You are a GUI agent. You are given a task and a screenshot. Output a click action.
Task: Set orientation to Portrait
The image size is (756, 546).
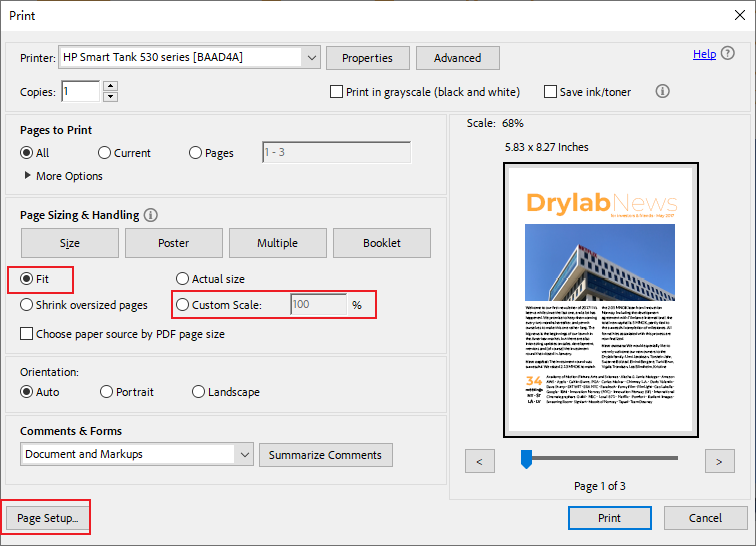(106, 392)
